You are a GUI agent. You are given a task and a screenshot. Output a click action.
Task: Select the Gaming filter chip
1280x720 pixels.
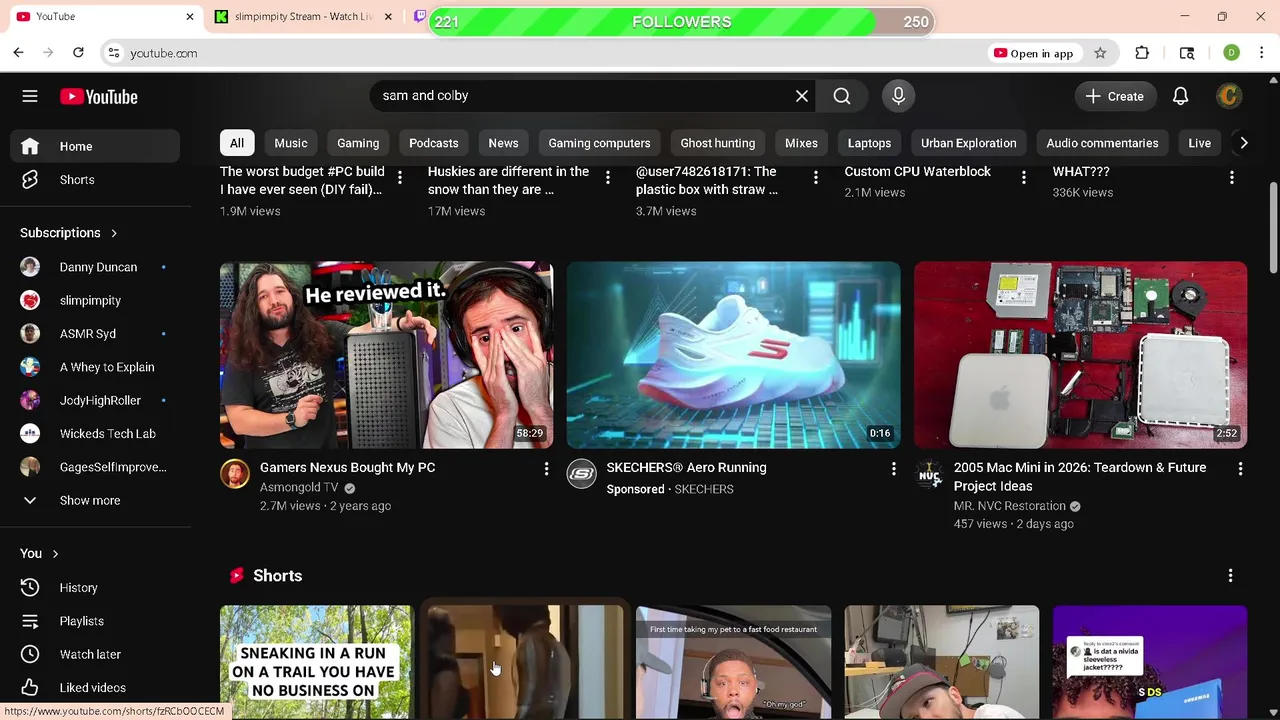[x=358, y=143]
